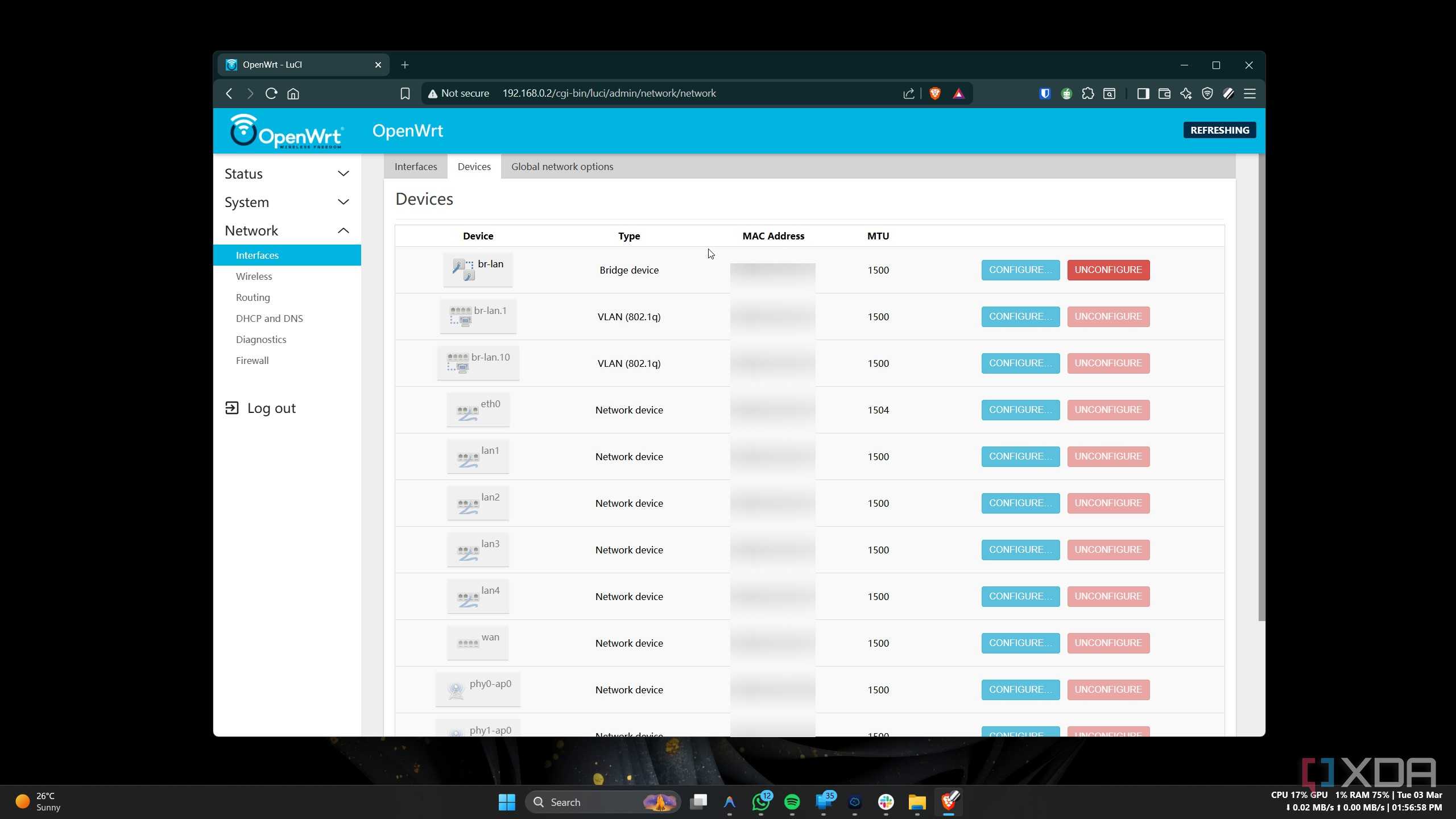Image resolution: width=1456 pixels, height=819 pixels.
Task: Expand the System sidebar menu
Action: tap(287, 202)
